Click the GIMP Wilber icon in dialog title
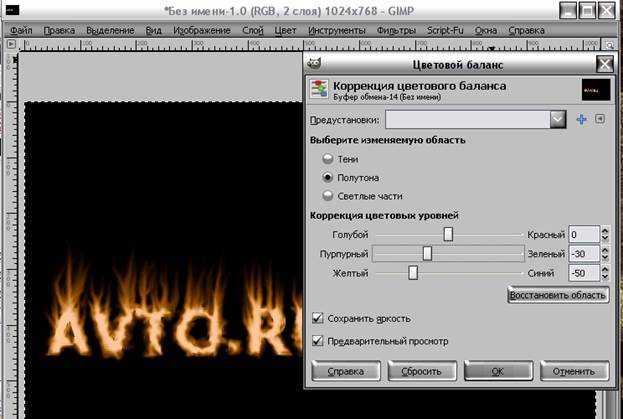Screen dimensions: 623x419 [314, 63]
